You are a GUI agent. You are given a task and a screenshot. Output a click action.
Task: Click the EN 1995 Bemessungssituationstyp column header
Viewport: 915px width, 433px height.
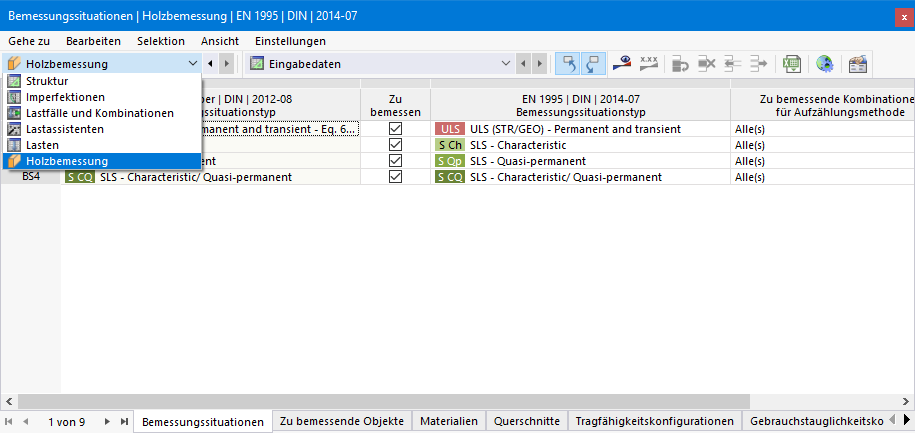tap(581, 106)
